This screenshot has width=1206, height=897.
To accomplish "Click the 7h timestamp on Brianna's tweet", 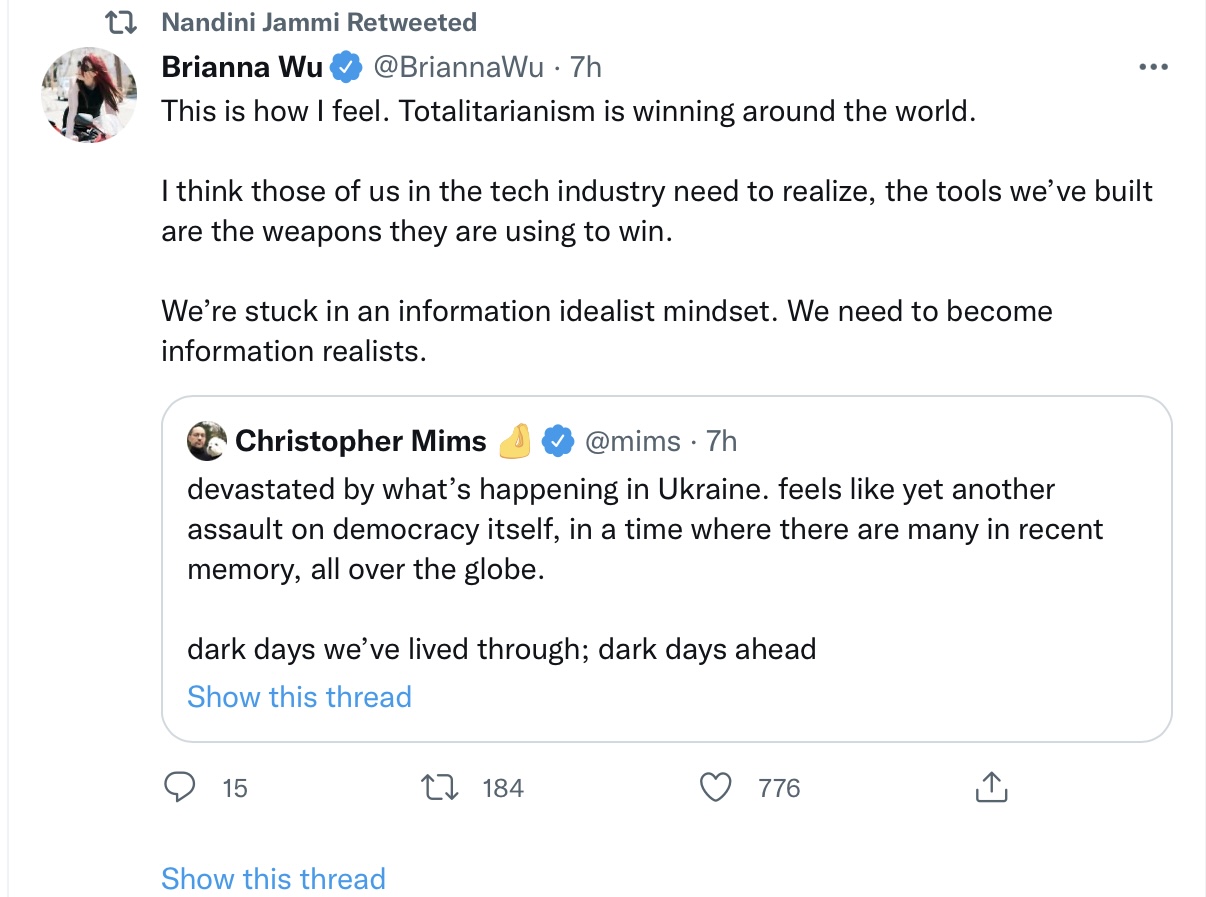I will [586, 67].
